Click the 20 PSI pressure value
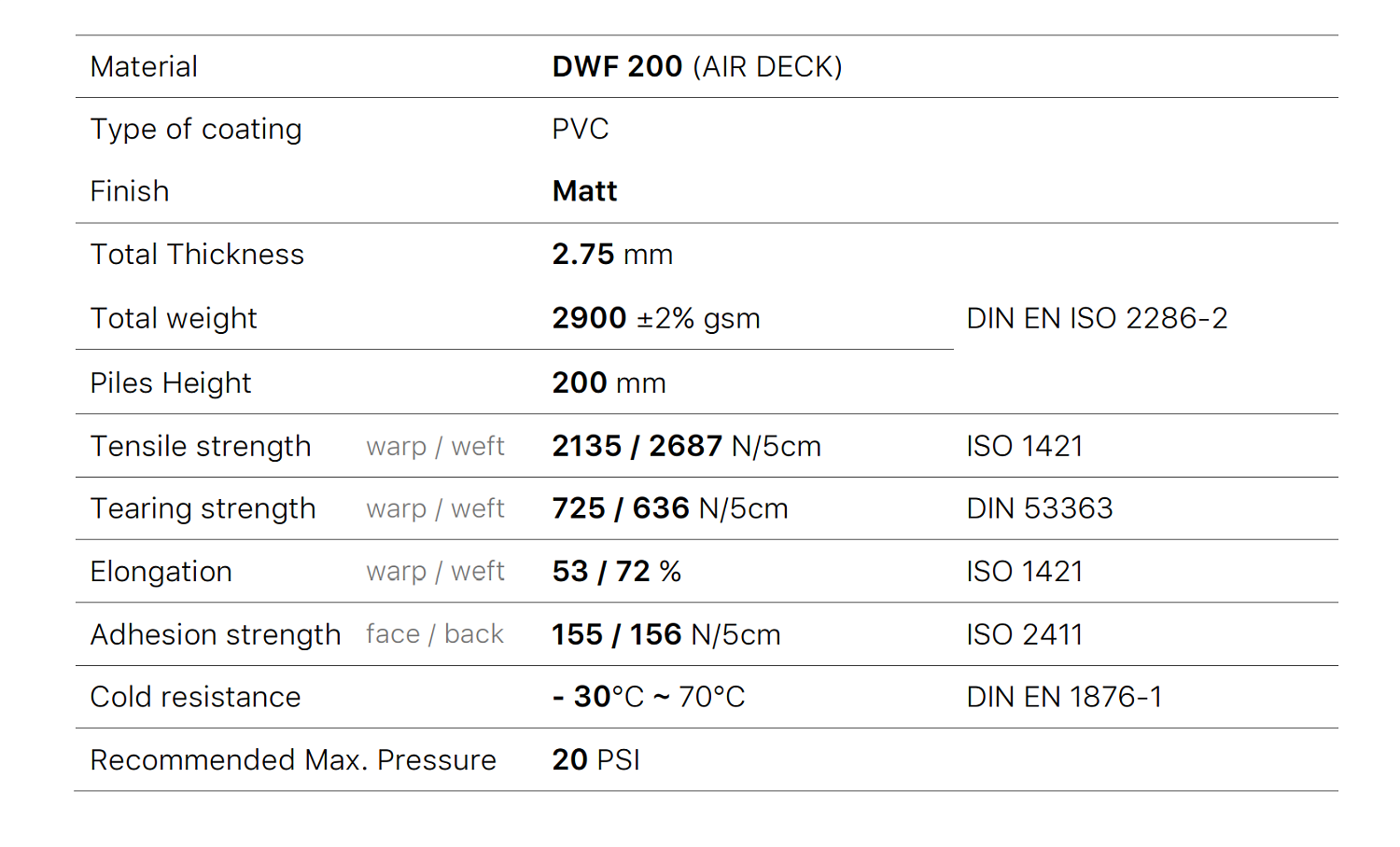1400x847 pixels. pos(595,760)
